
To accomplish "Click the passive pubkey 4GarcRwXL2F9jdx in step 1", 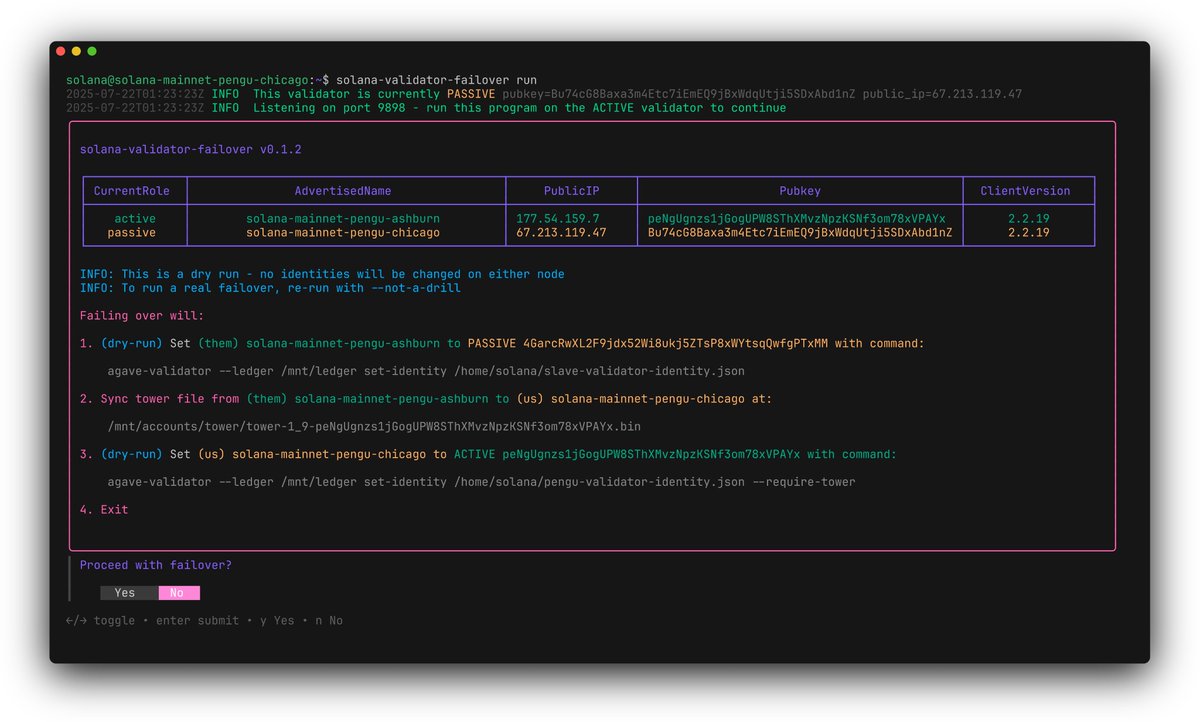I will 675,344.
